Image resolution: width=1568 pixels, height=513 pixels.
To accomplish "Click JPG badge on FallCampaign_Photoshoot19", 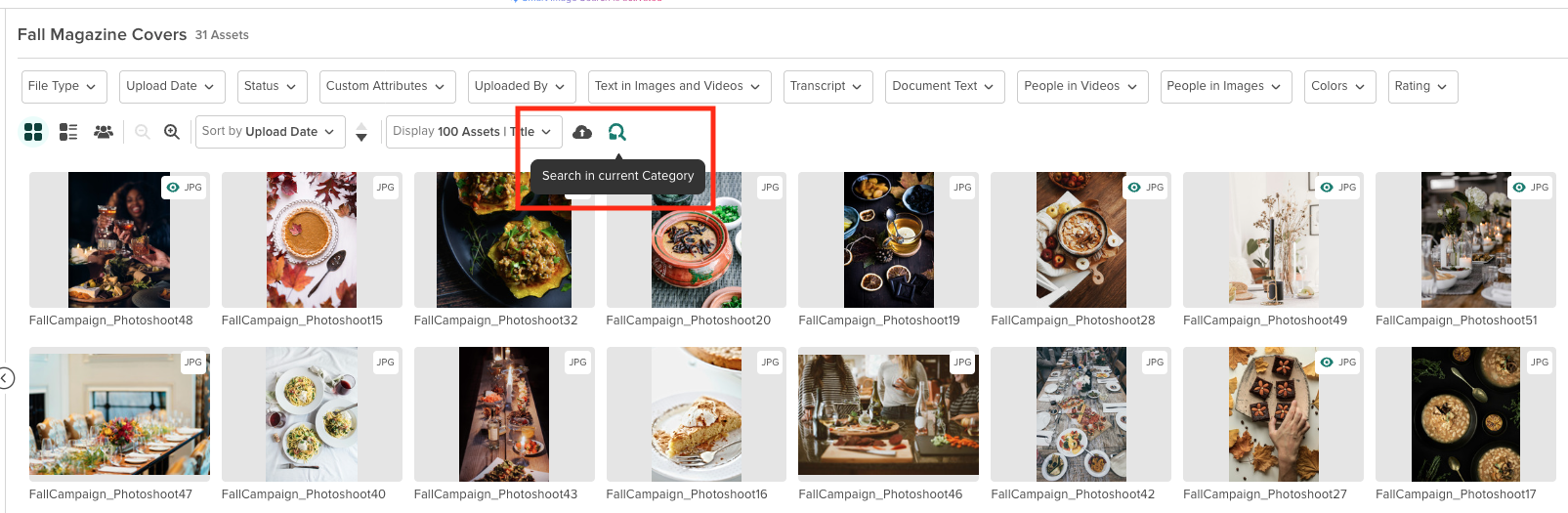I will 962,187.
